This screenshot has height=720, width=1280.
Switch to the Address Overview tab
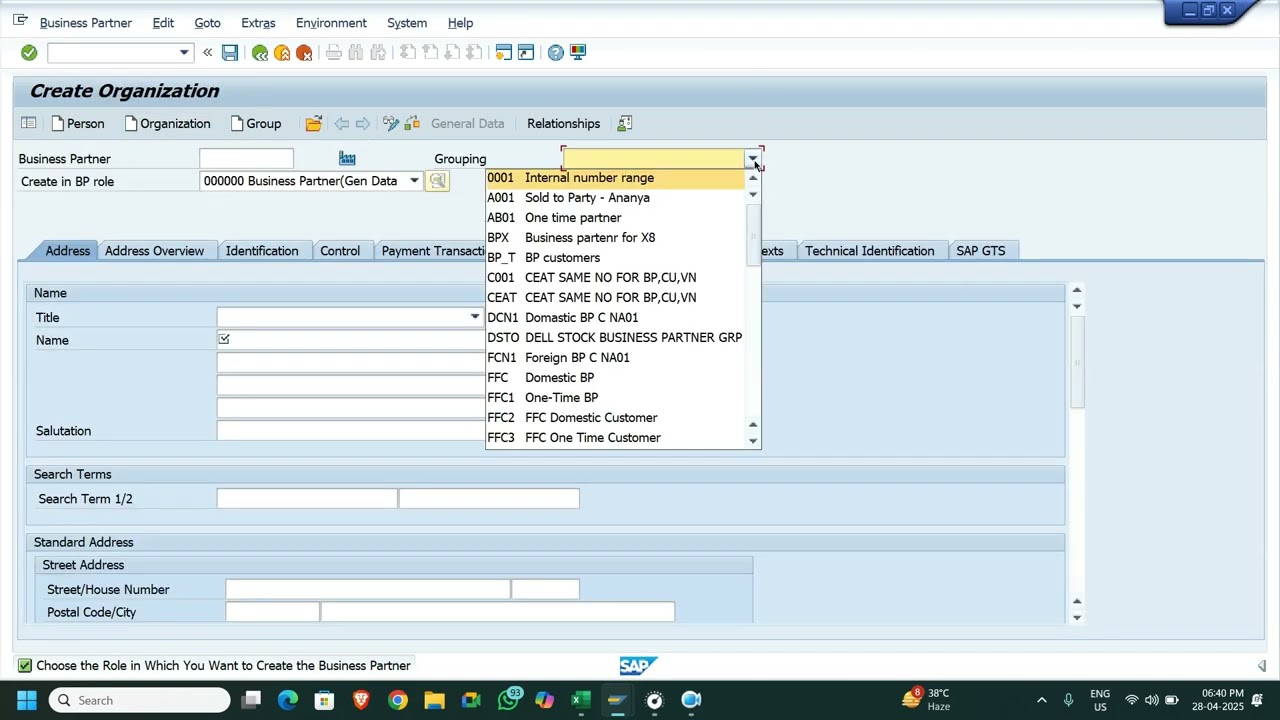click(154, 251)
